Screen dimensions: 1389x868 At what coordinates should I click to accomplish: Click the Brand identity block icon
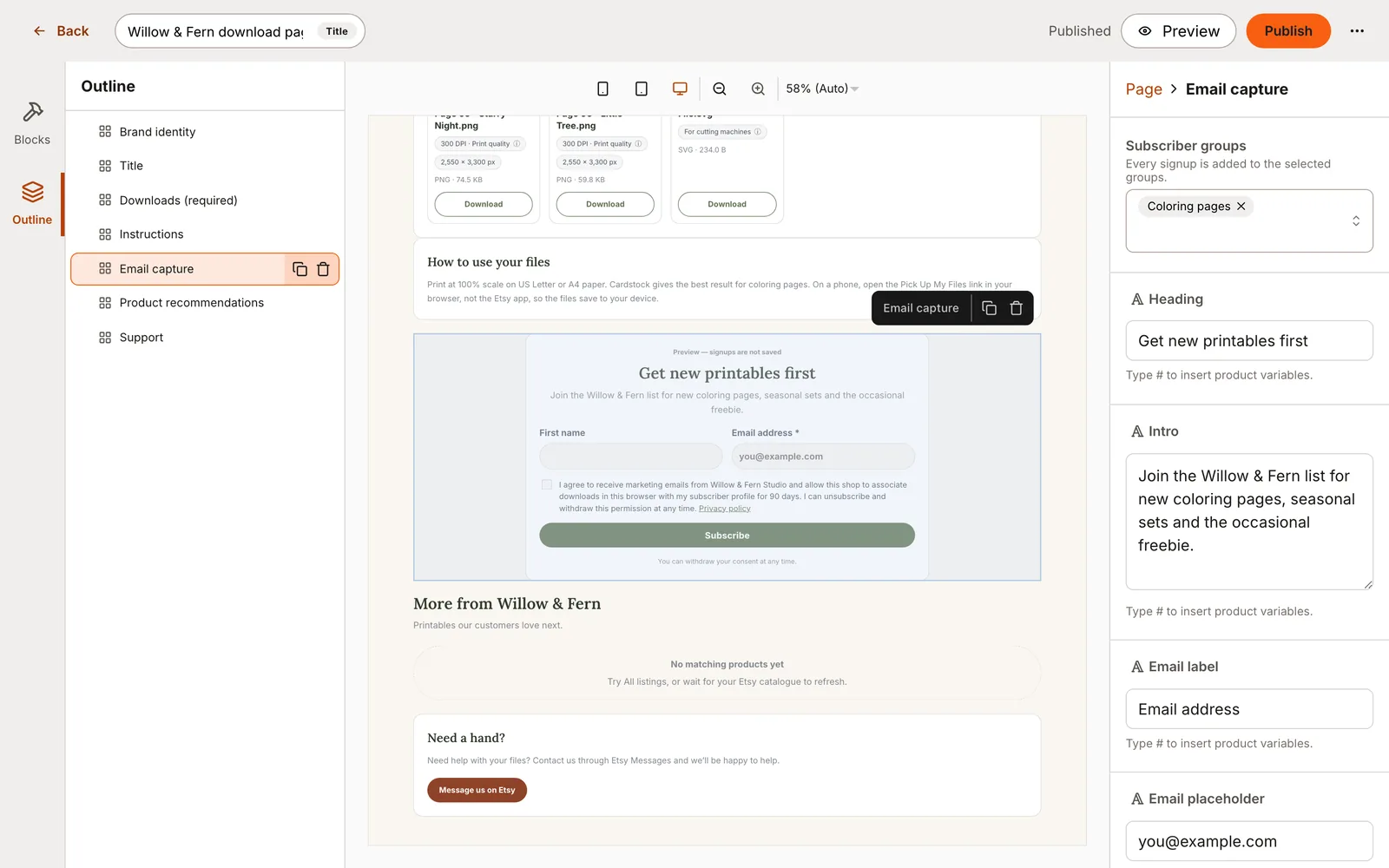pyautogui.click(x=105, y=132)
